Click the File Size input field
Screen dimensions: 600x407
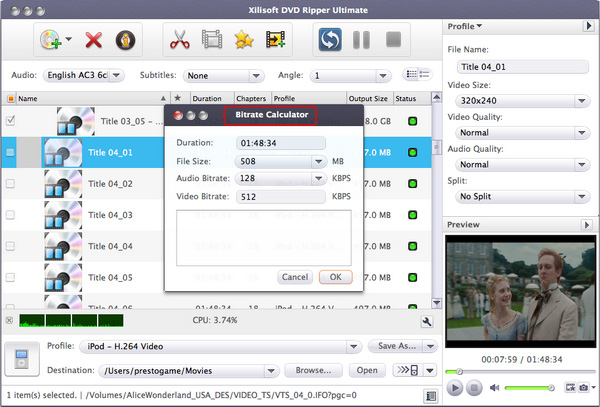[273, 160]
